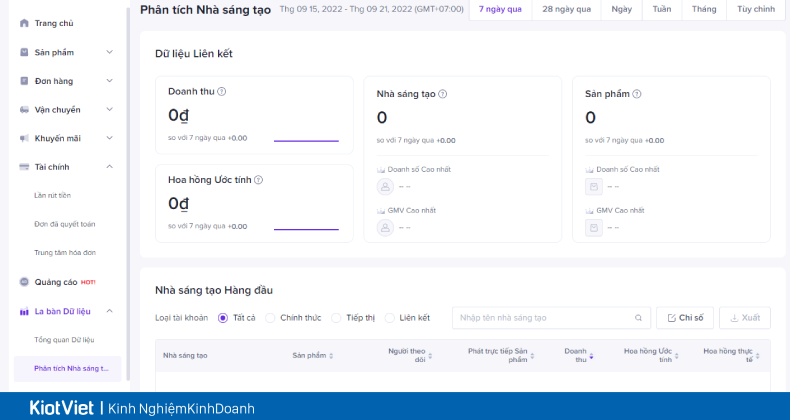Click info icon next to Hoa hồng Ước tính
This screenshot has height=420, width=790.
(258, 180)
